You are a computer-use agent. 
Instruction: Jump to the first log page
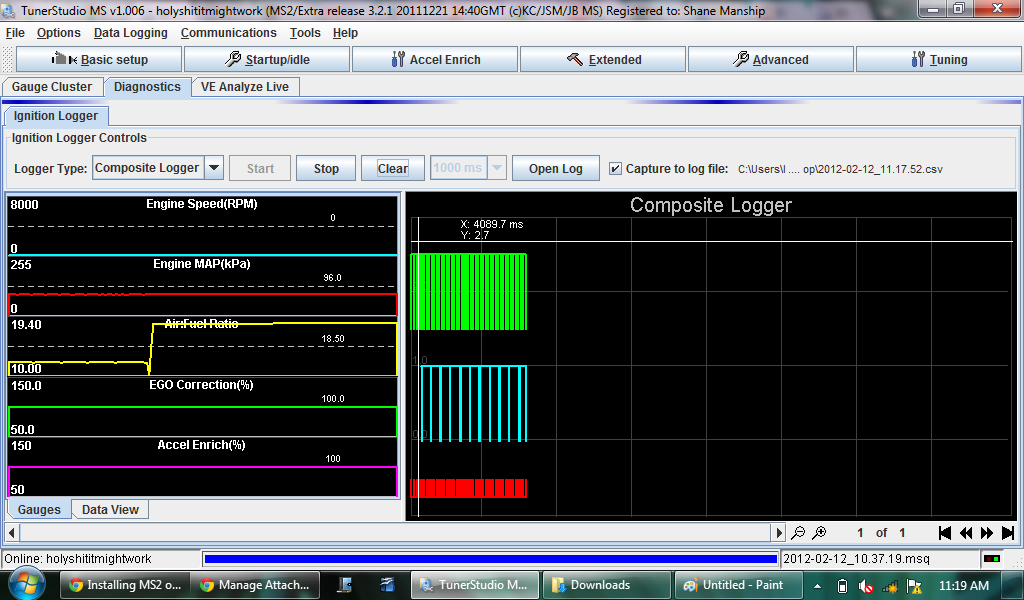(944, 533)
